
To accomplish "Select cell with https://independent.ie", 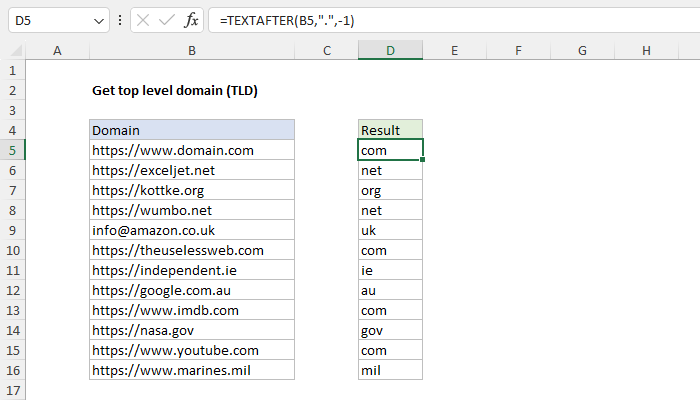I will 192,271.
